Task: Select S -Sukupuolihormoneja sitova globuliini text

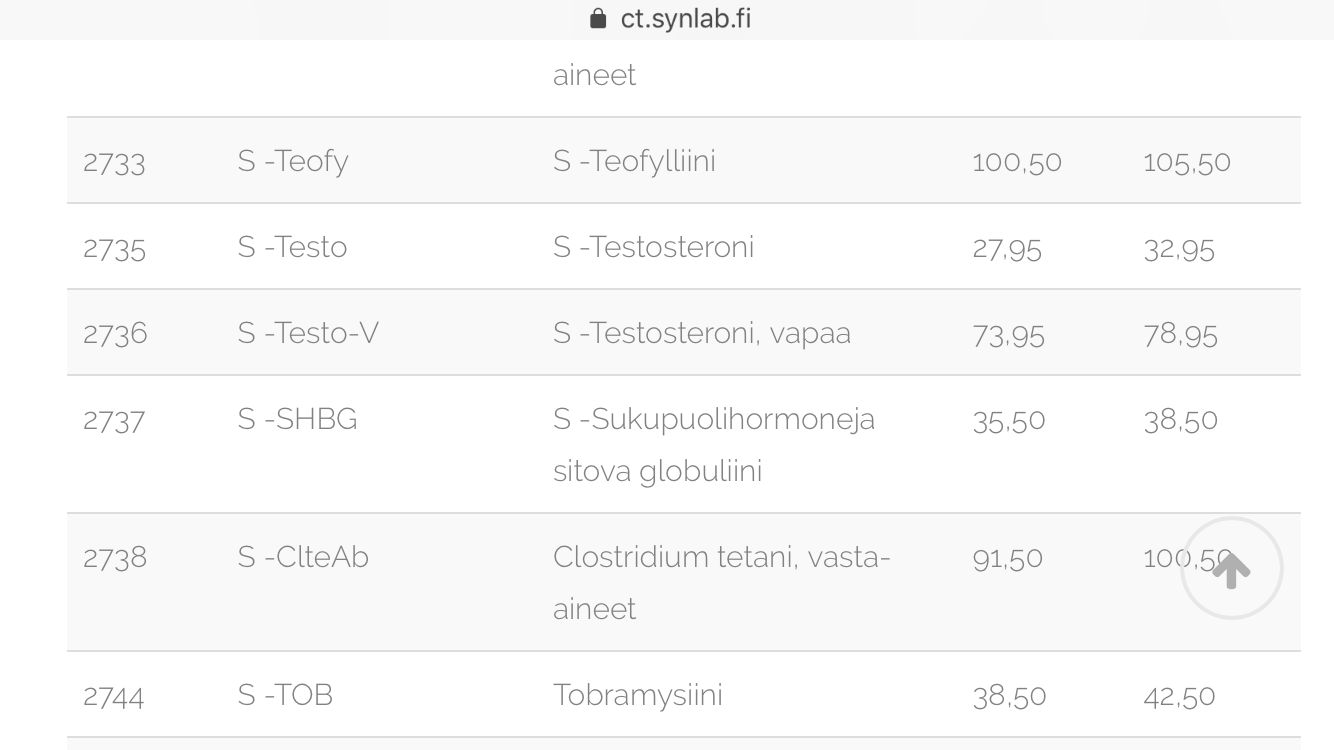Action: (714, 444)
